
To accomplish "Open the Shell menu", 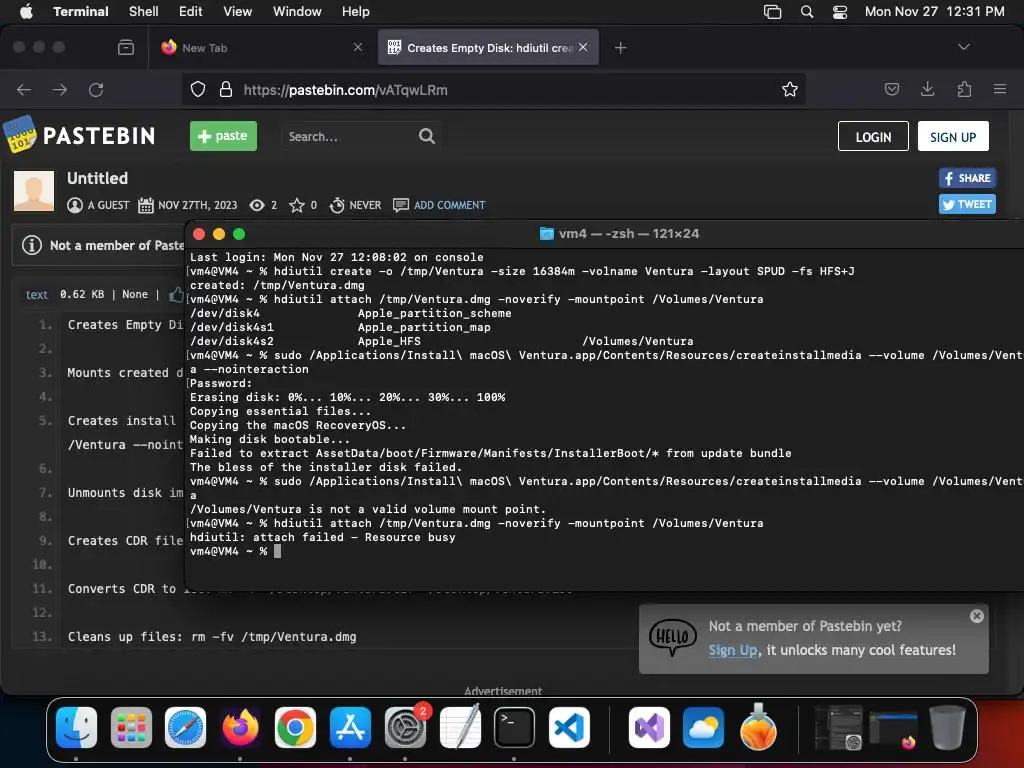I will click(143, 11).
